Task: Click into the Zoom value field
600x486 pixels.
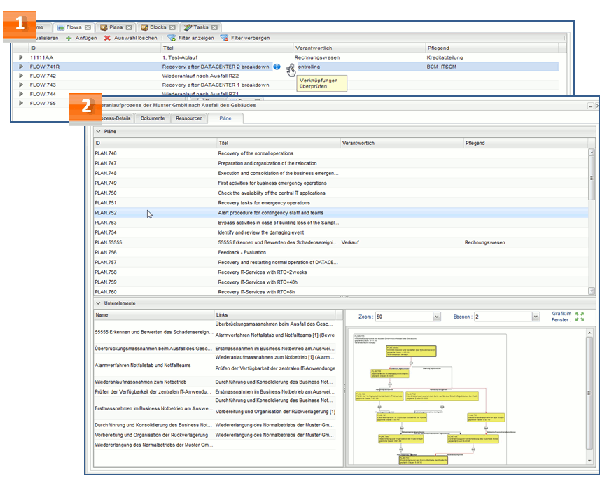Action: pyautogui.click(x=404, y=317)
